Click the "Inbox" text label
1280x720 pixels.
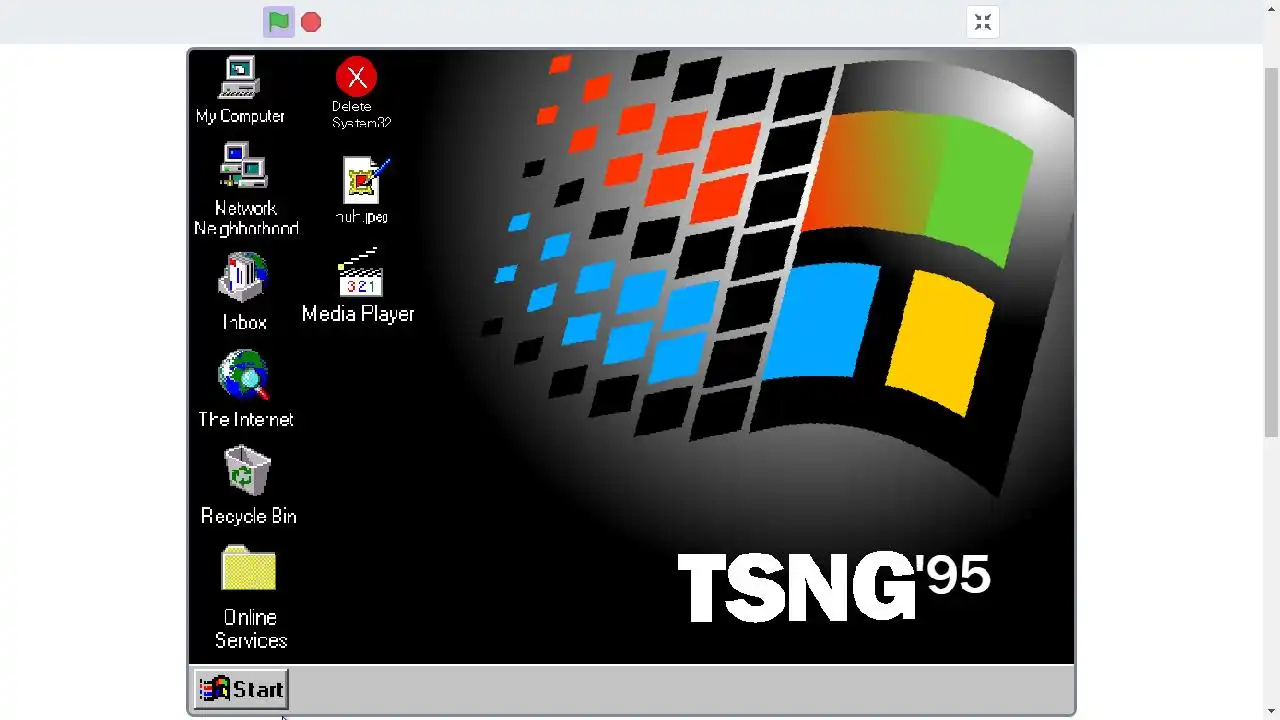pyautogui.click(x=244, y=323)
